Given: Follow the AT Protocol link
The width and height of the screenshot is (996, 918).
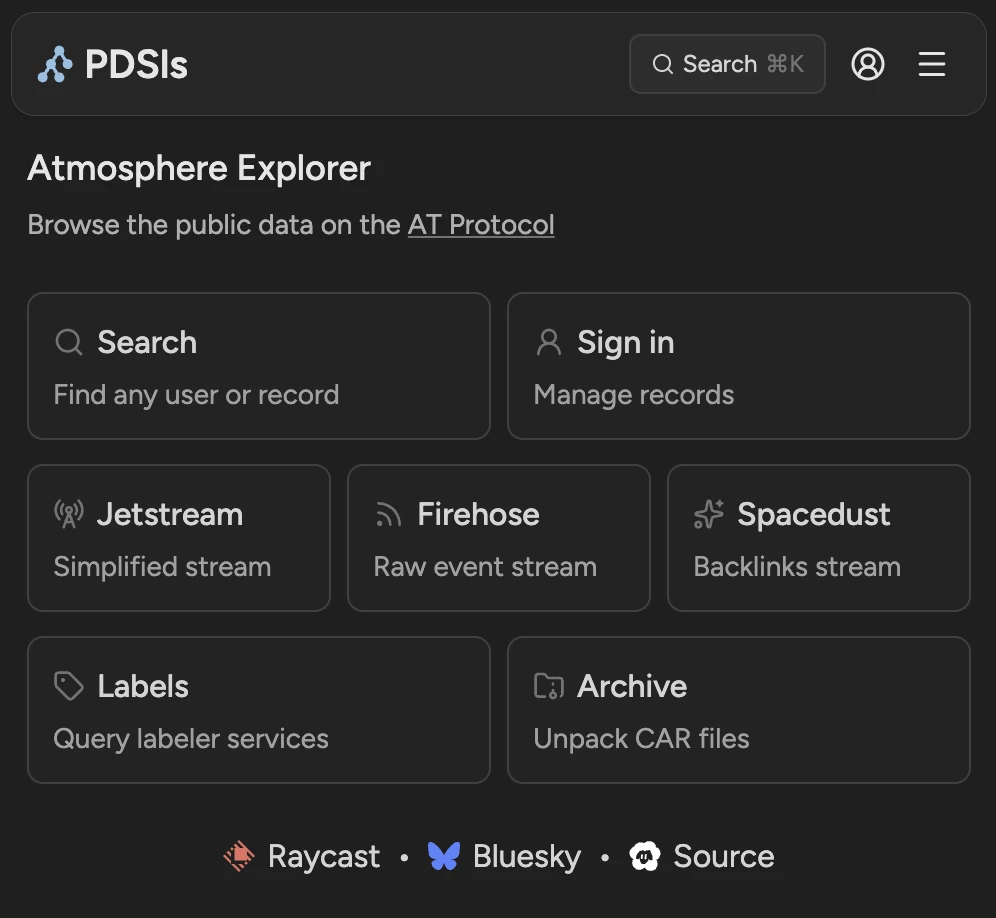Looking at the screenshot, I should (481, 225).
